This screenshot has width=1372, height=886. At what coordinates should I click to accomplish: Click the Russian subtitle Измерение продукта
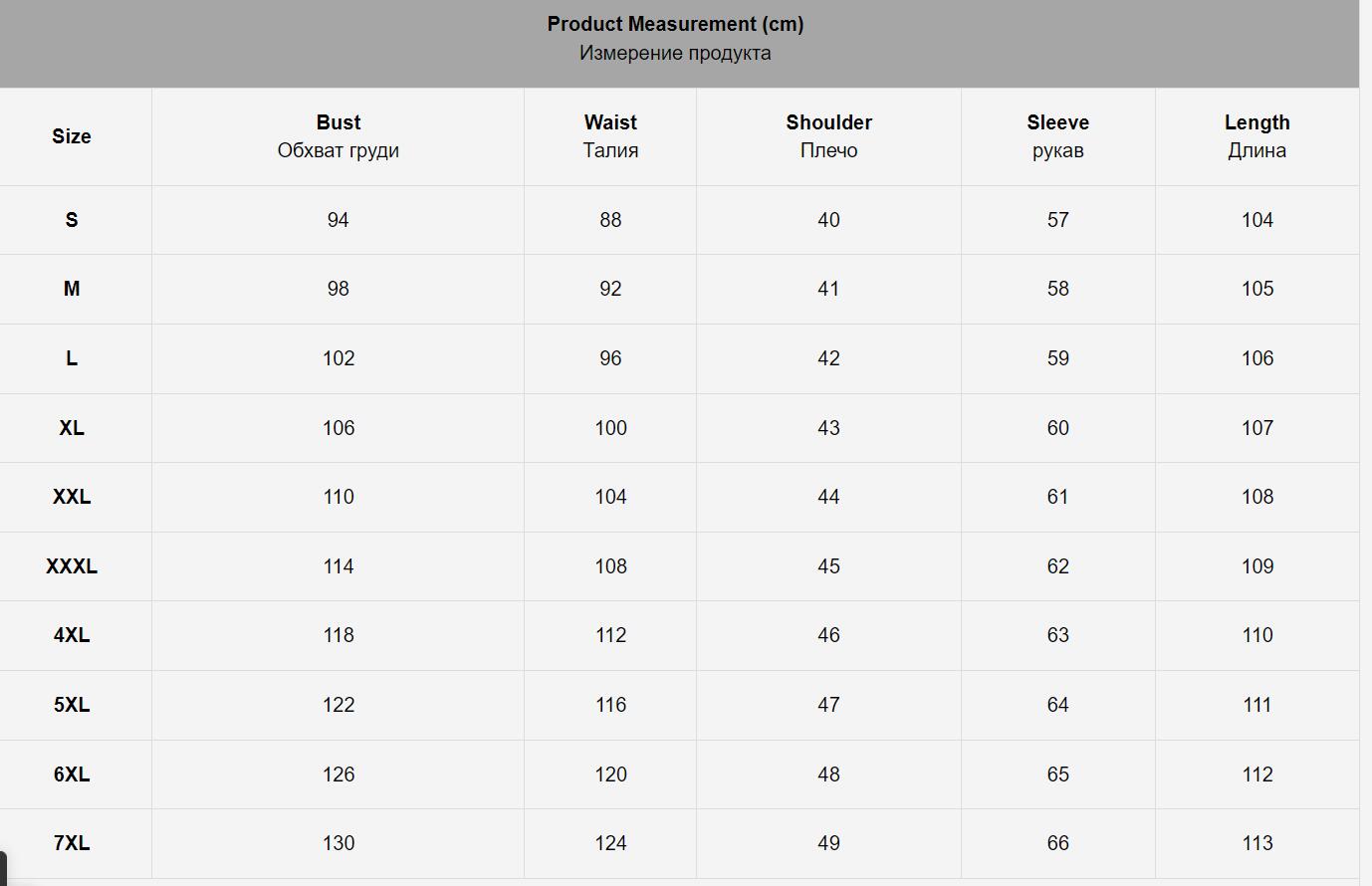coord(675,54)
